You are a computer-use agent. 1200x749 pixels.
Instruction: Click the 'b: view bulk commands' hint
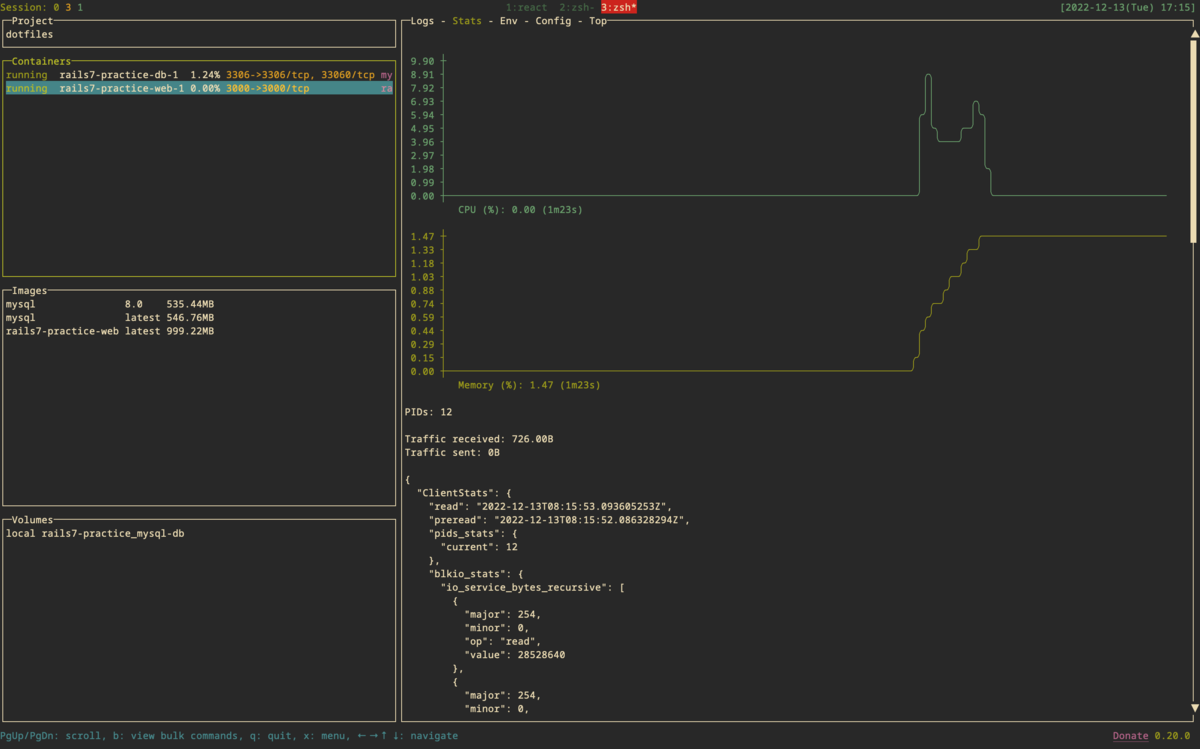[x=172, y=736]
